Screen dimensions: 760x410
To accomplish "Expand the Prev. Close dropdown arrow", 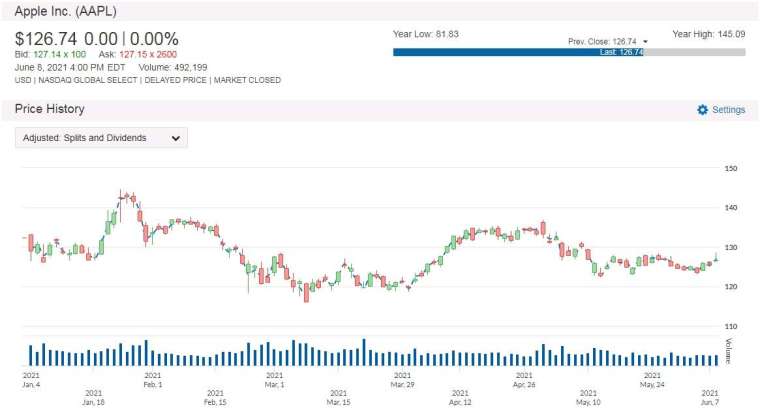I will pyautogui.click(x=645, y=42).
